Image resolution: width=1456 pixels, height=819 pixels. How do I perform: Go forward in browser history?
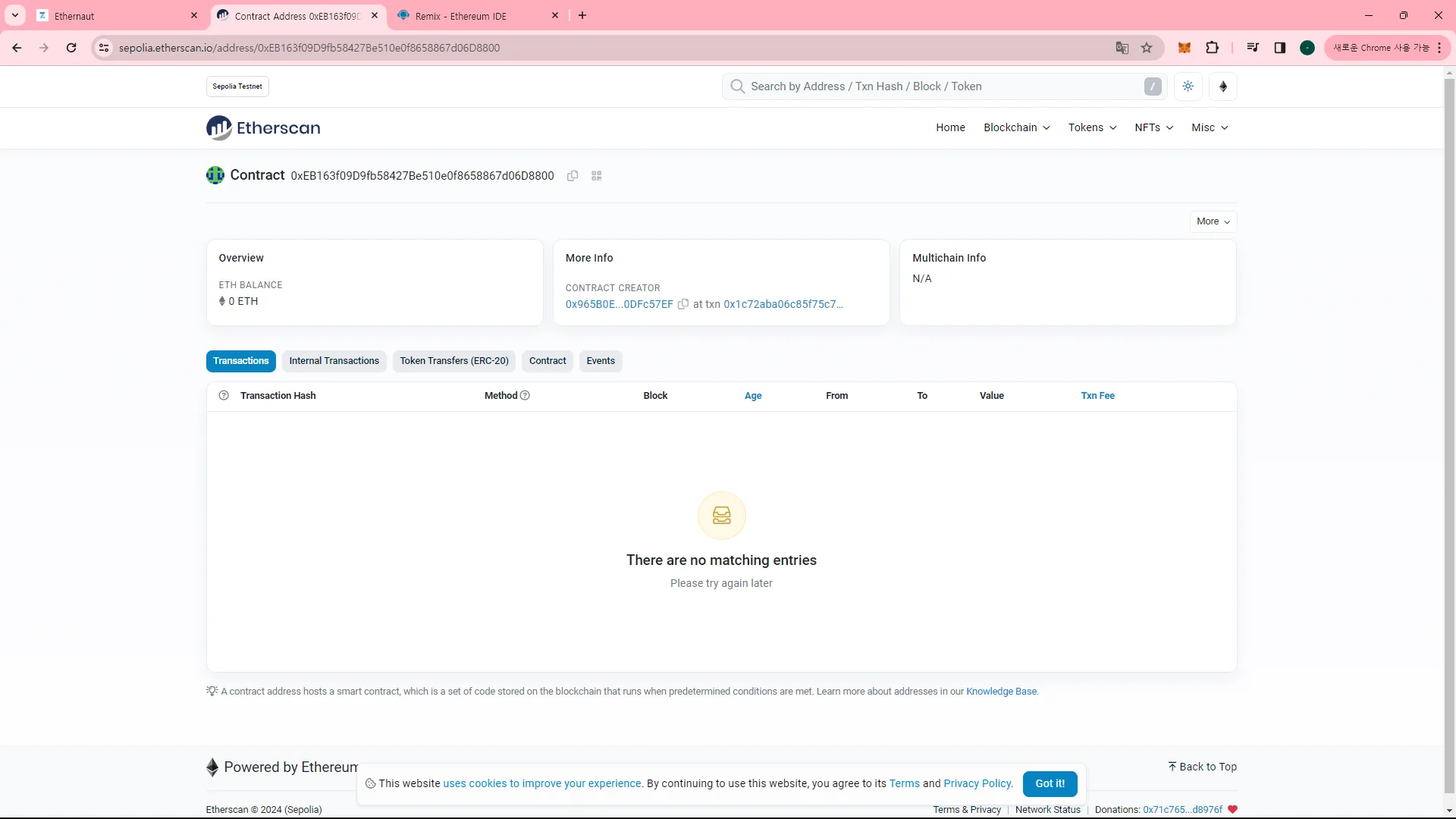pyautogui.click(x=44, y=48)
